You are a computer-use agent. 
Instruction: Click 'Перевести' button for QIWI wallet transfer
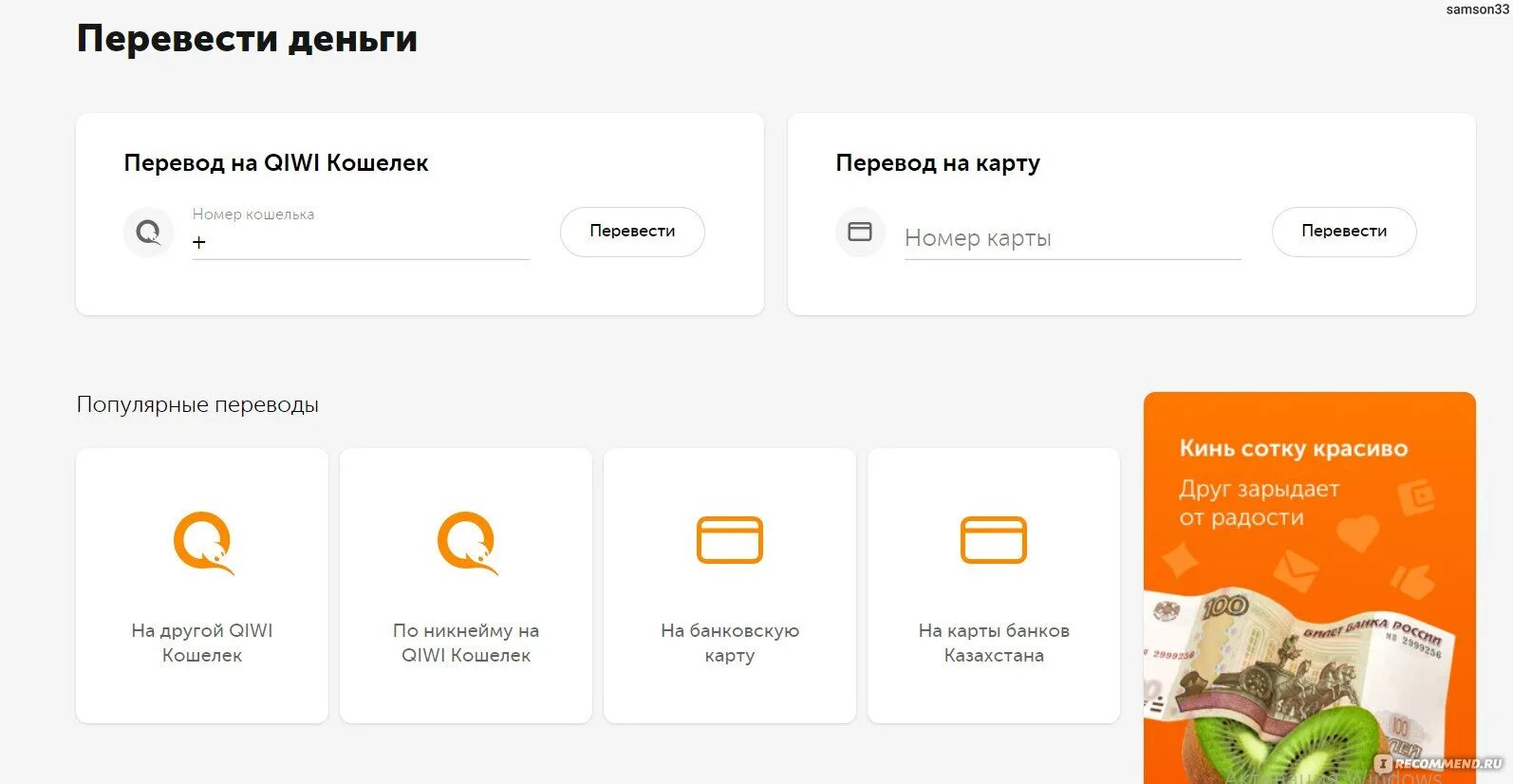click(x=632, y=232)
